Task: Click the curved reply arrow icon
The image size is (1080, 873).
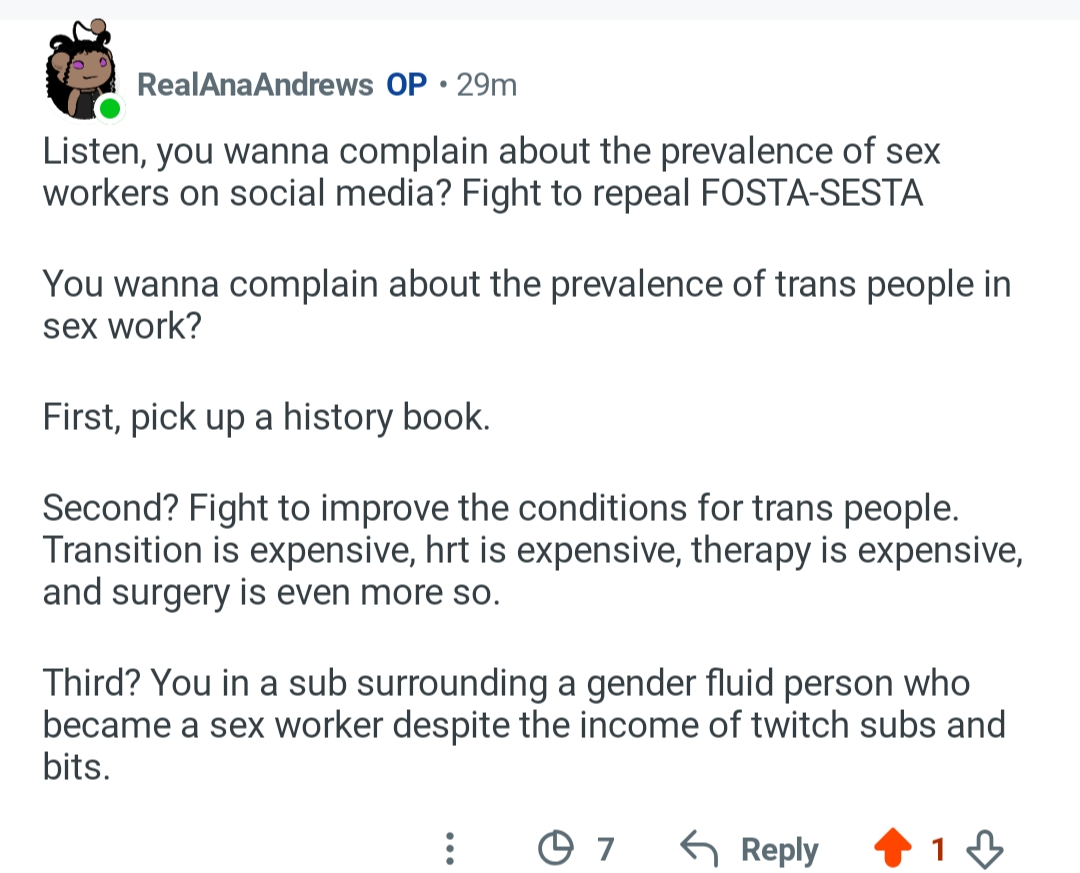Action: pos(698,850)
